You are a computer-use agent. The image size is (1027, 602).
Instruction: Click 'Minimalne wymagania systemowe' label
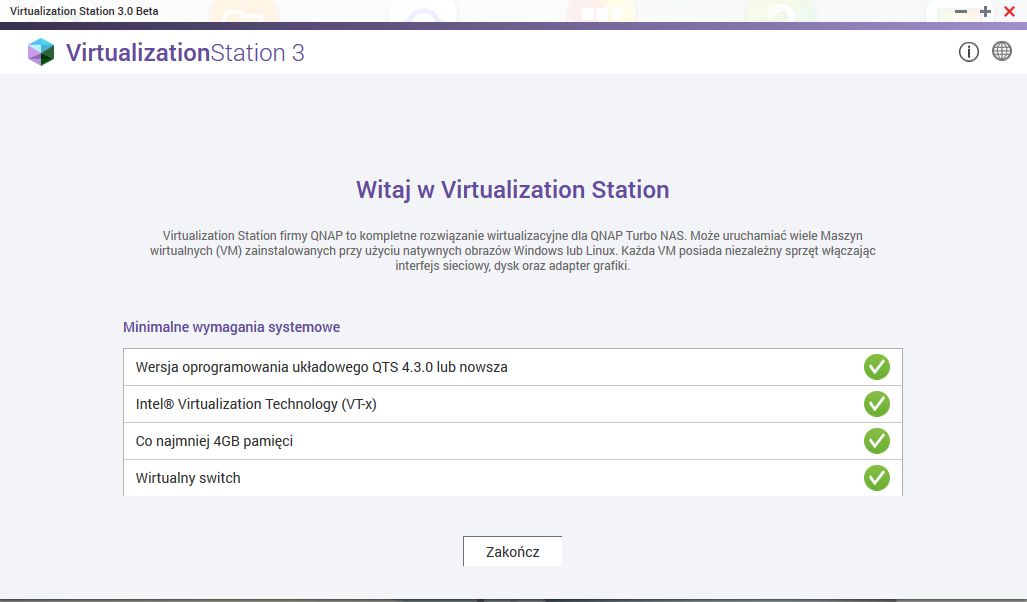pos(231,327)
